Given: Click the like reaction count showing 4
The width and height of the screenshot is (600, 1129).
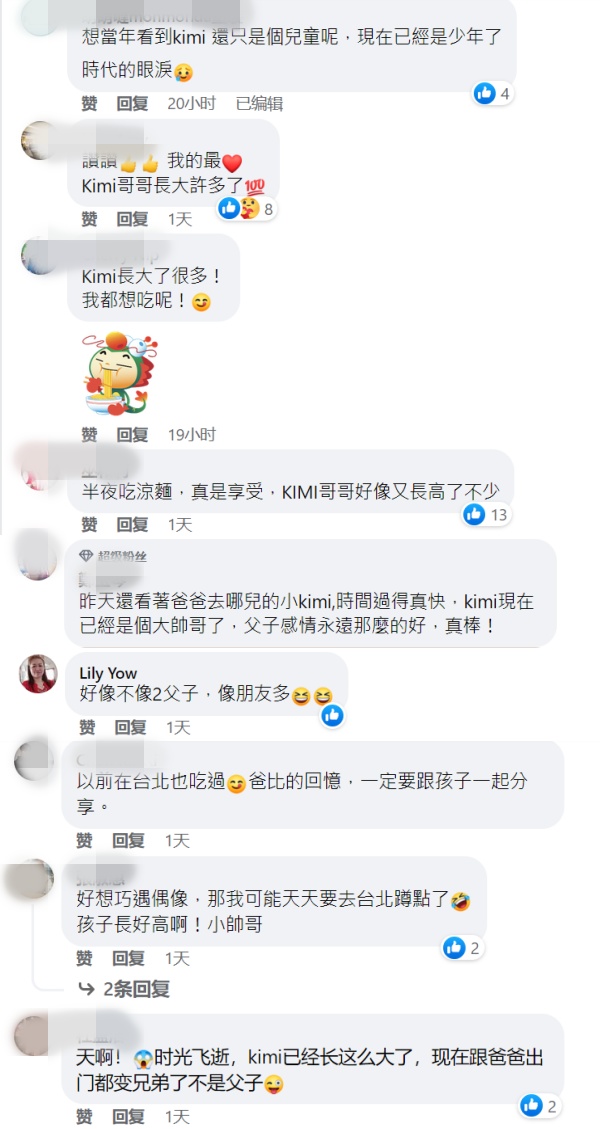Looking at the screenshot, I should click(493, 93).
